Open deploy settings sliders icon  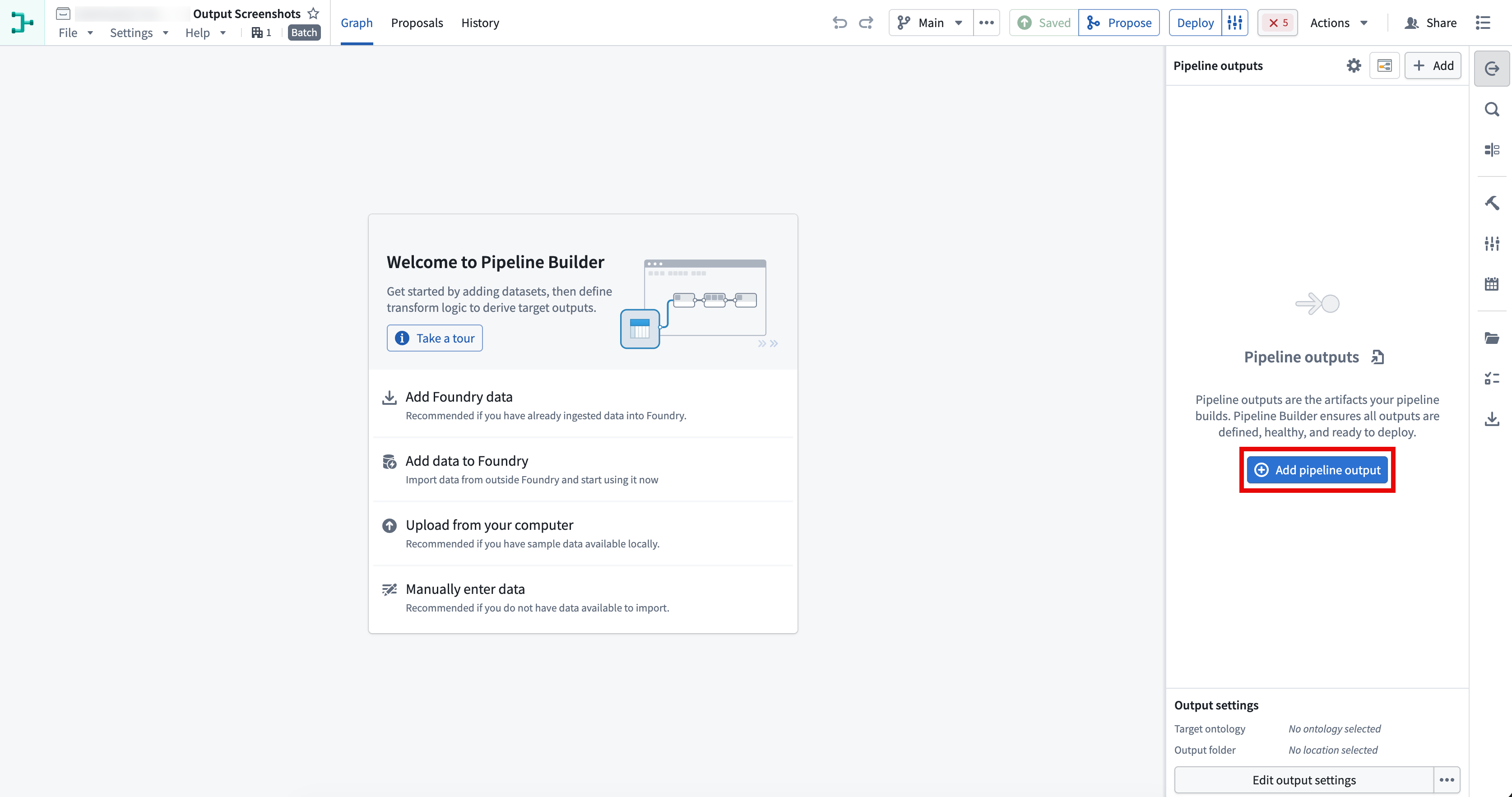point(1235,23)
